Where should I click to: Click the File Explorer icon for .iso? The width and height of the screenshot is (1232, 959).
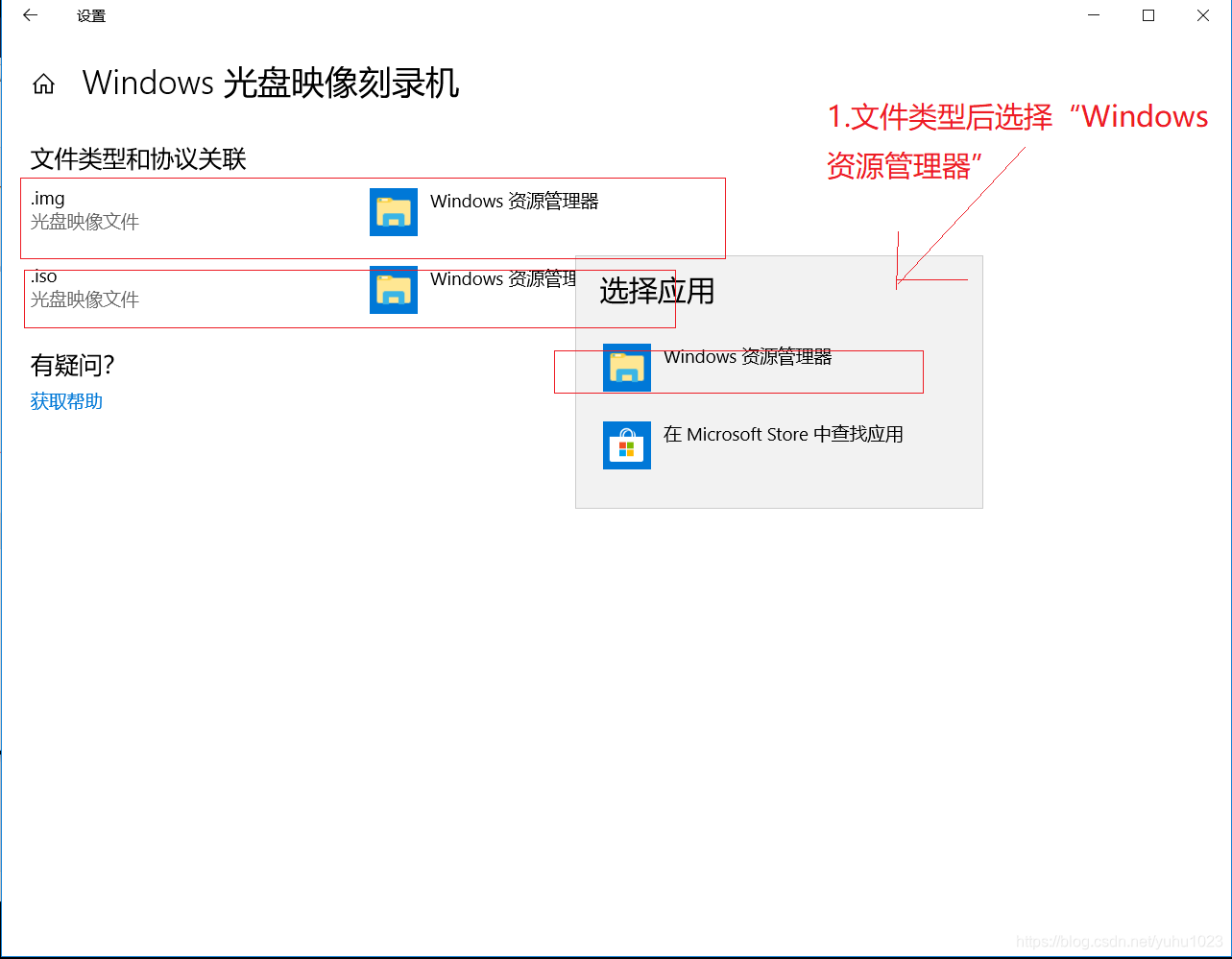coord(394,290)
